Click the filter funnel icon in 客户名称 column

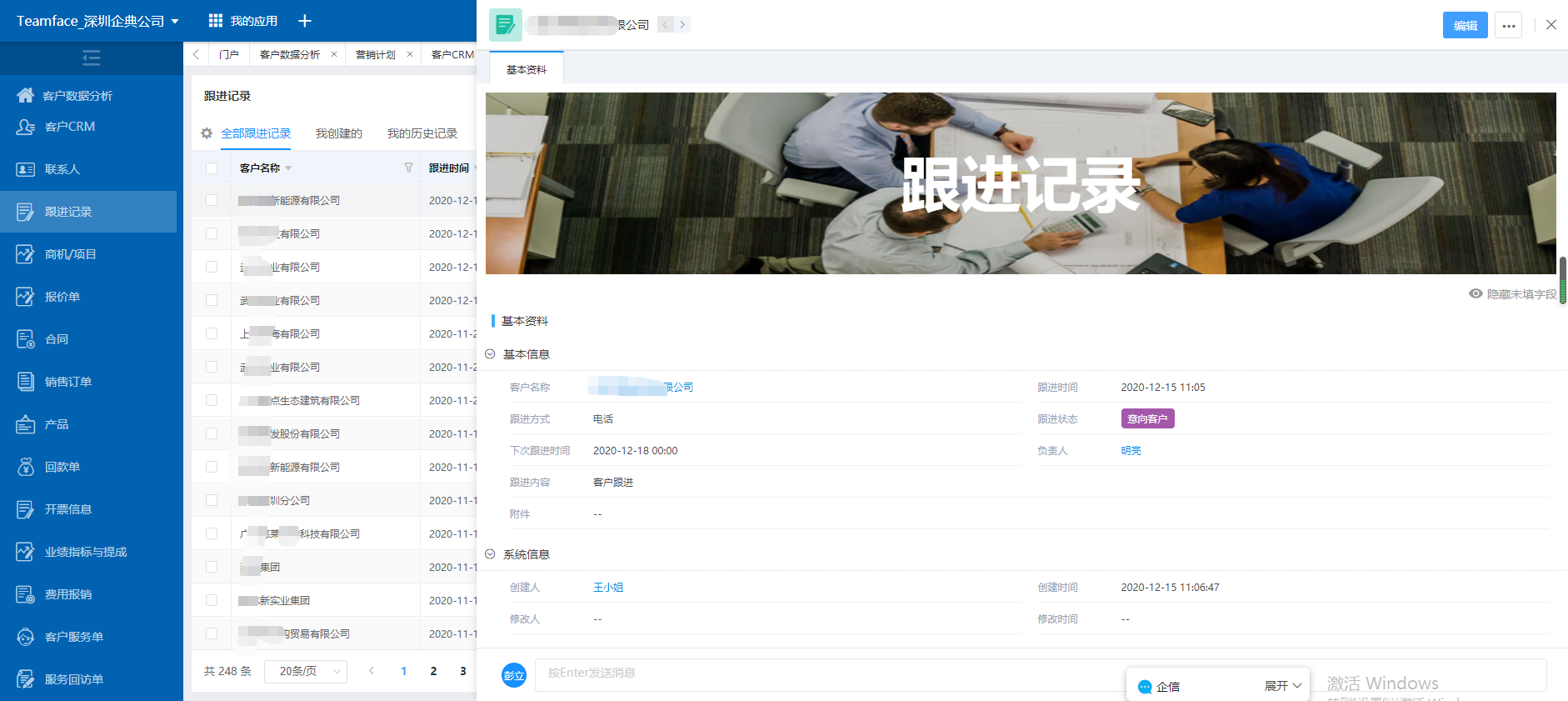pyautogui.click(x=408, y=168)
